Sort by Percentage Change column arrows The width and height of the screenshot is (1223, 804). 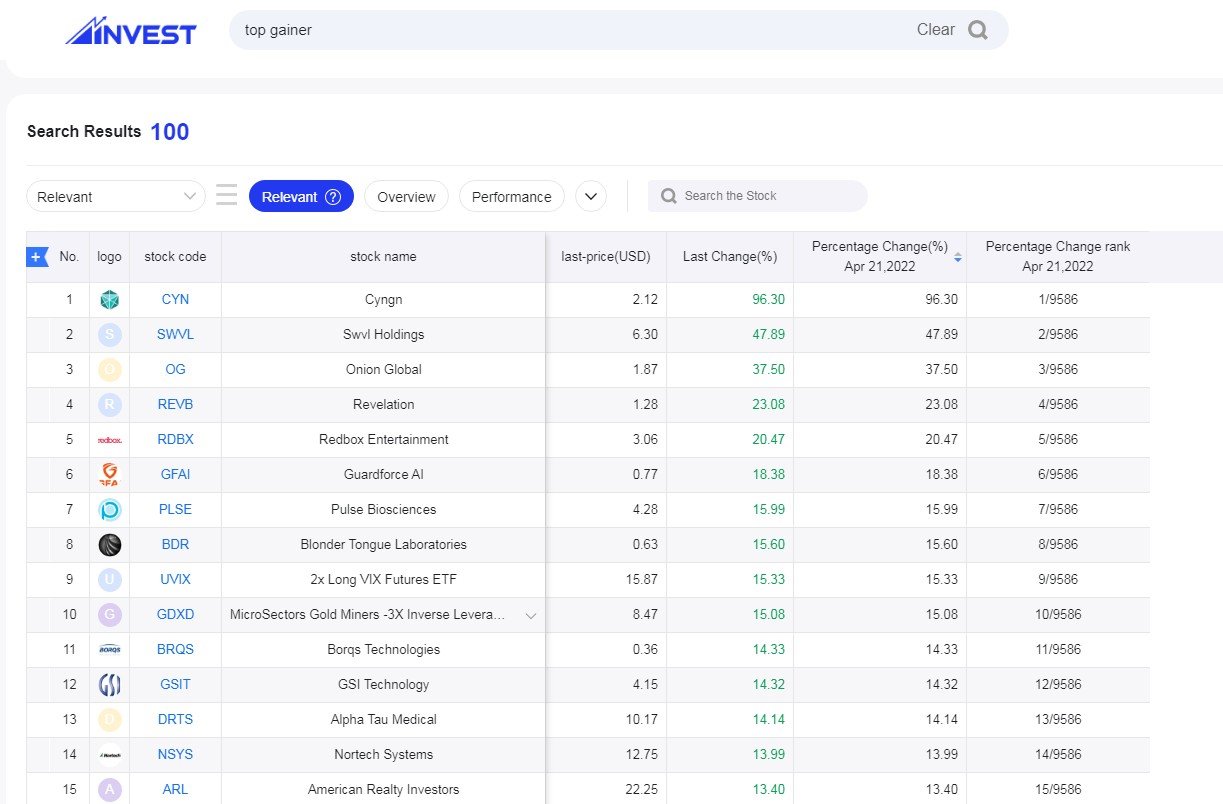[x=957, y=257]
